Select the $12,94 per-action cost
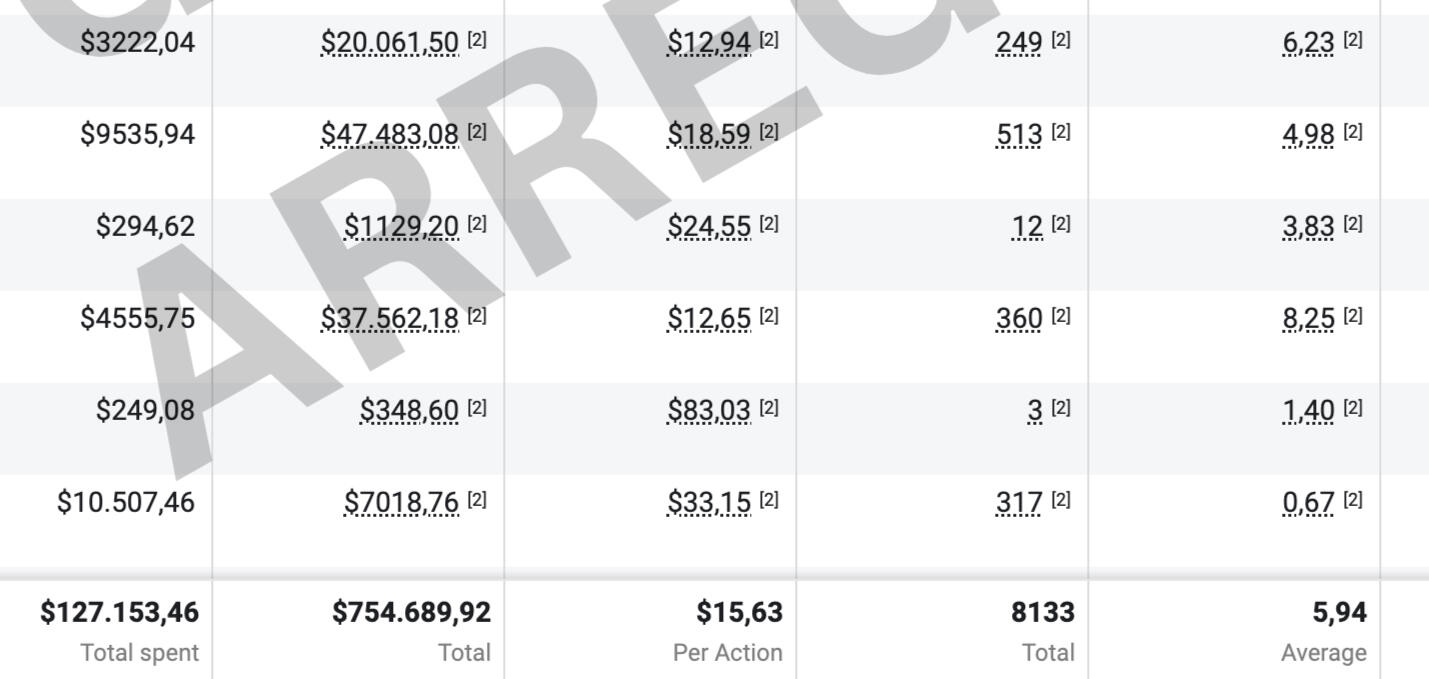The width and height of the screenshot is (1429, 679). (x=709, y=42)
